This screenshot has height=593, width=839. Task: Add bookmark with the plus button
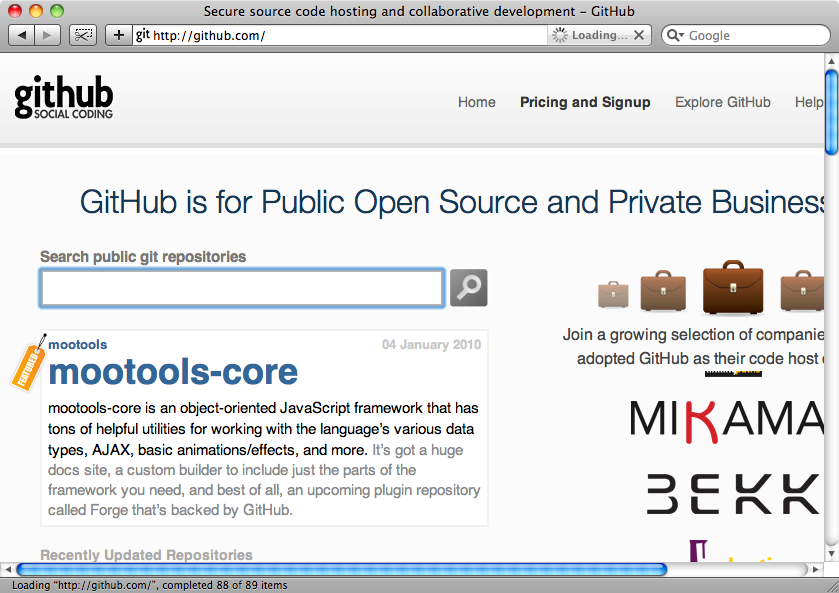click(x=119, y=35)
